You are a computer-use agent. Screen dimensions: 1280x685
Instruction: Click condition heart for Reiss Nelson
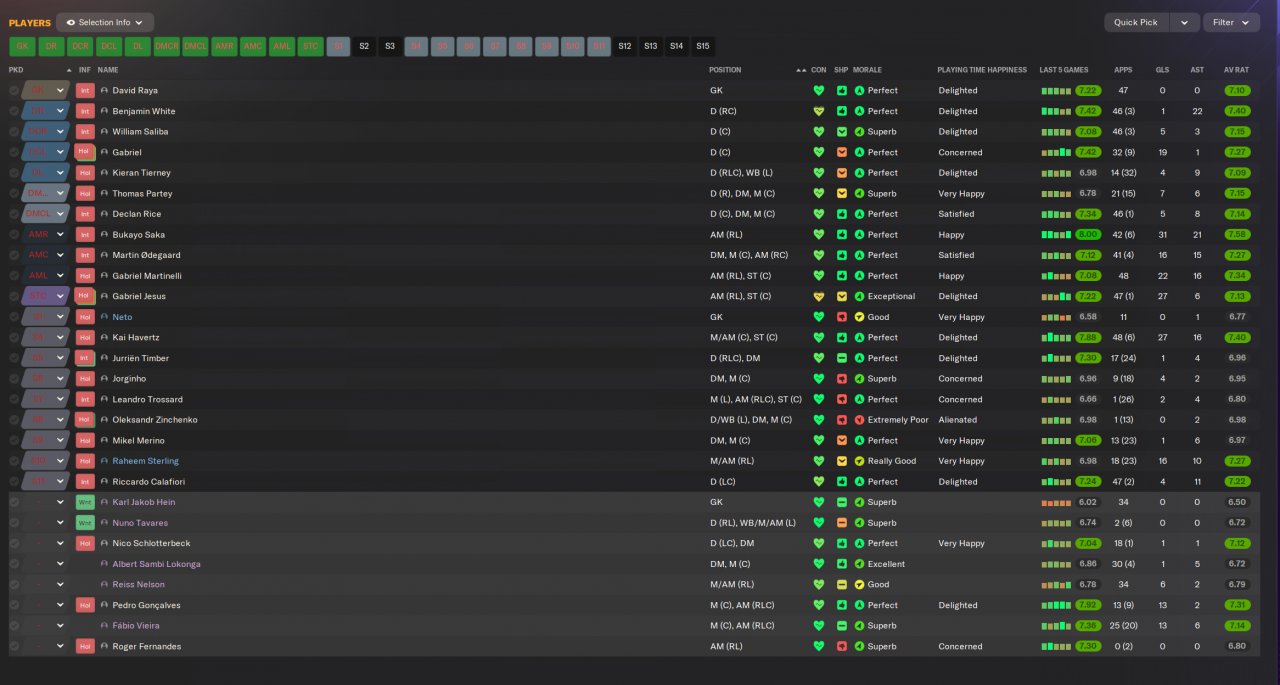(819, 585)
